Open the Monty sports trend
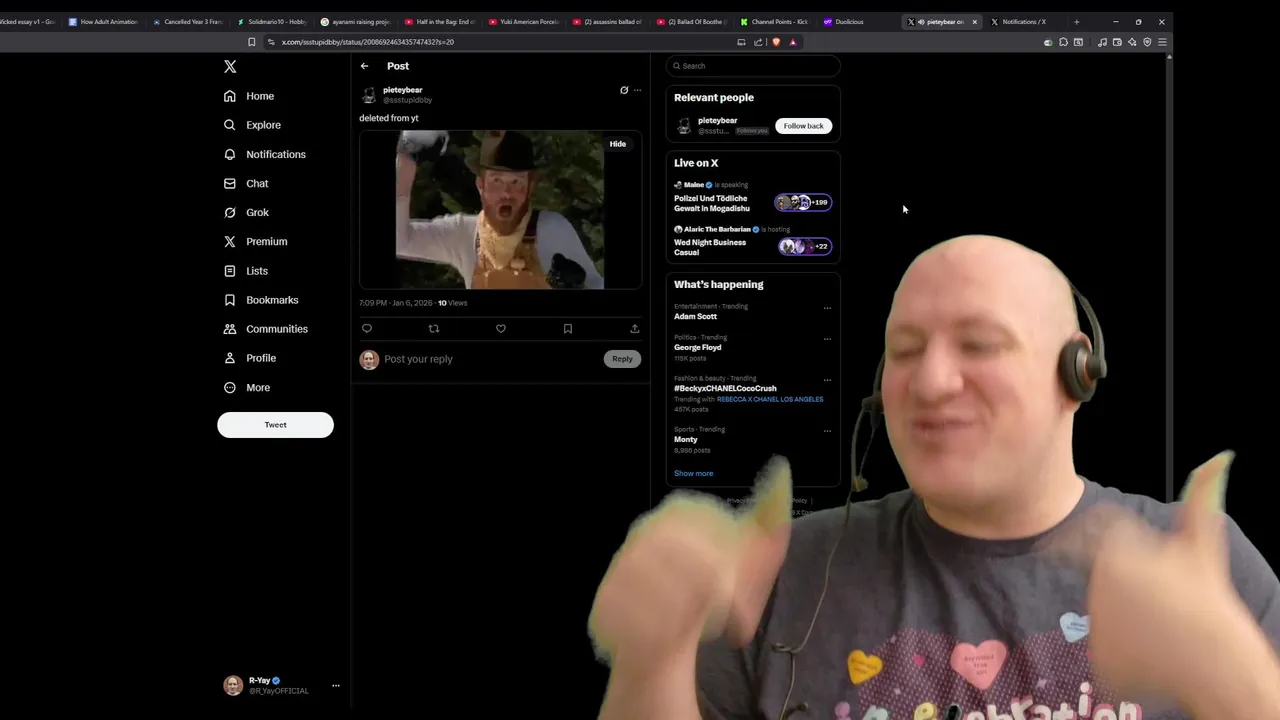1280x720 pixels. [x=686, y=439]
